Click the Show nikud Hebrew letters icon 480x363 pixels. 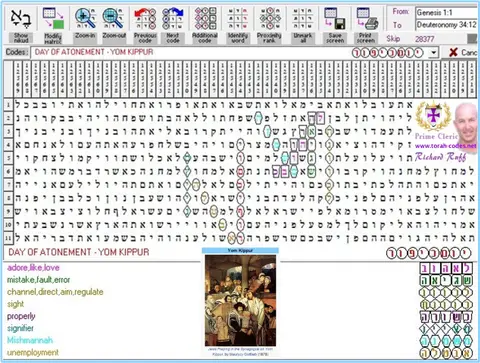(21, 19)
